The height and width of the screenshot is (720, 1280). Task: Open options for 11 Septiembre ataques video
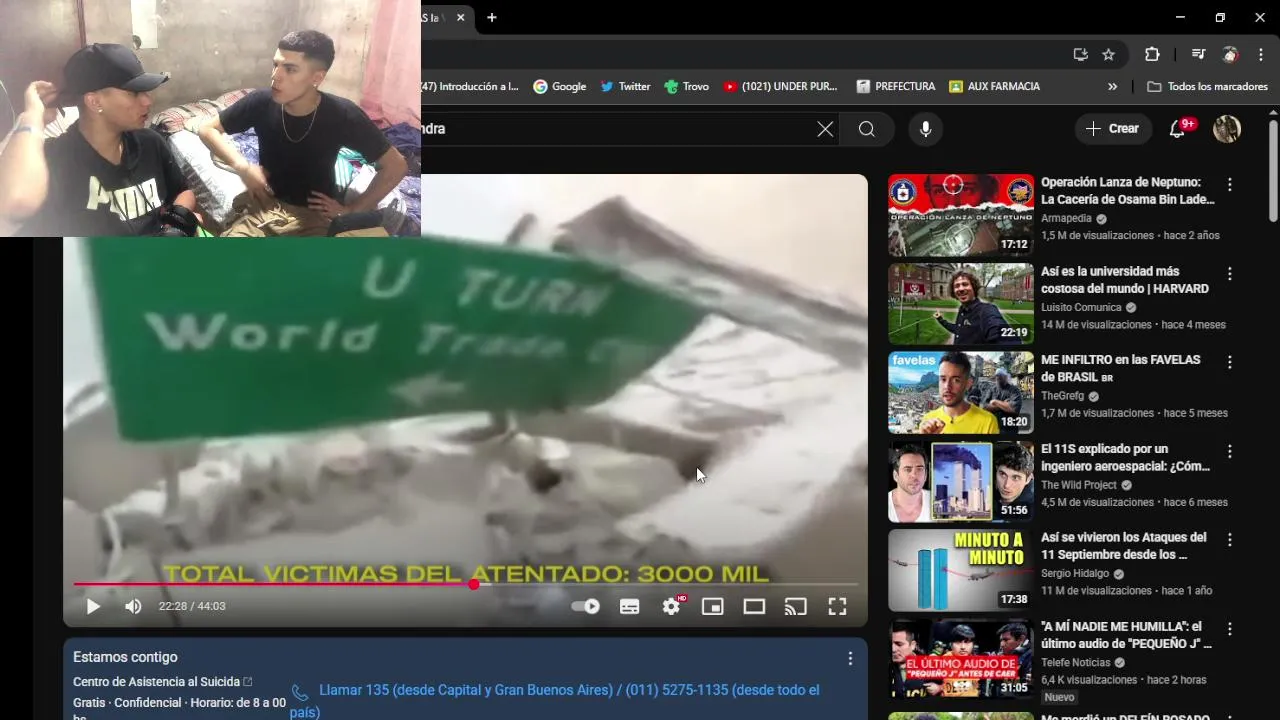click(x=1230, y=539)
